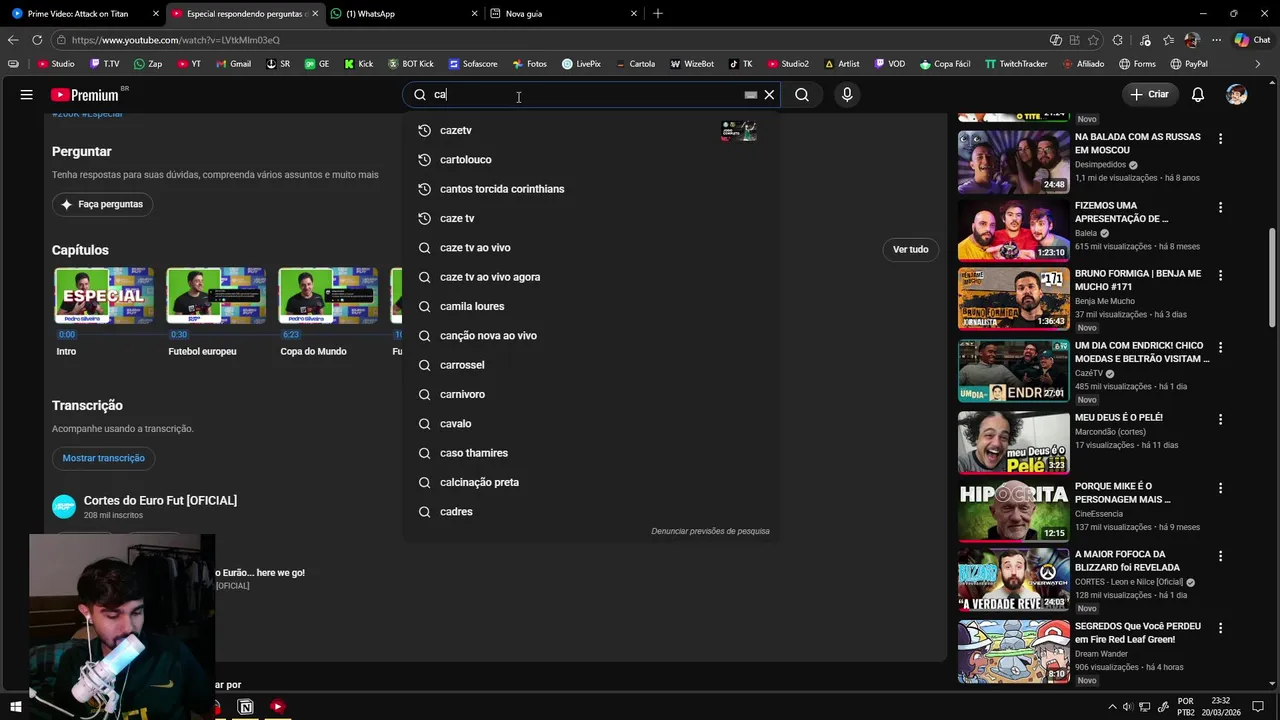The width and height of the screenshot is (1280, 720).
Task: Open Cortes do Euro Fut channel link
Action: pos(160,500)
